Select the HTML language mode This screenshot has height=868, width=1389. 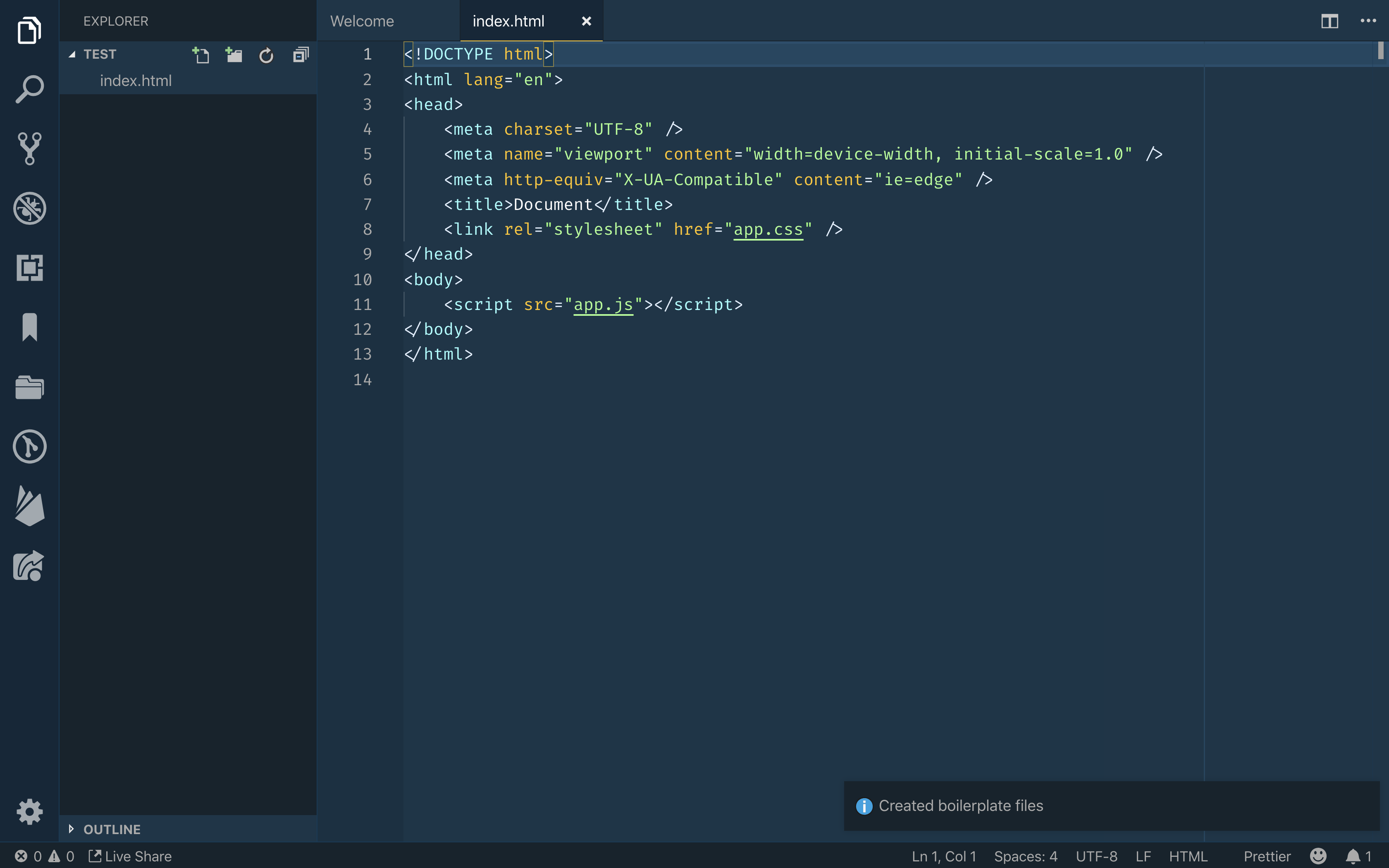(1188, 856)
